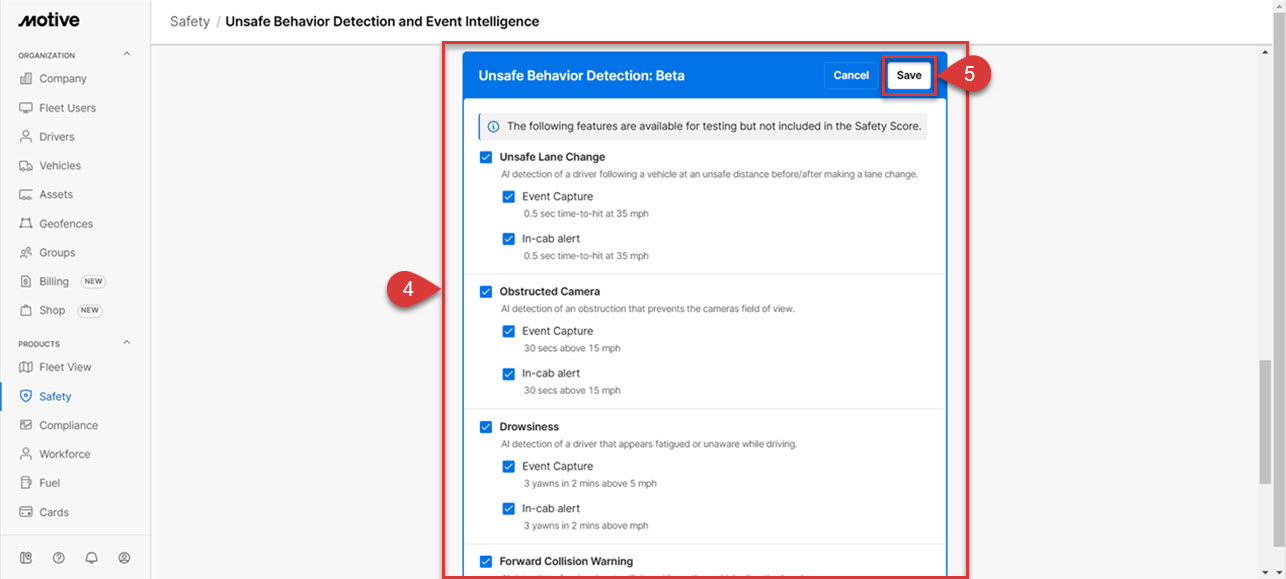The height and width of the screenshot is (579, 1286).
Task: Open the user profile icon
Action: (x=125, y=558)
